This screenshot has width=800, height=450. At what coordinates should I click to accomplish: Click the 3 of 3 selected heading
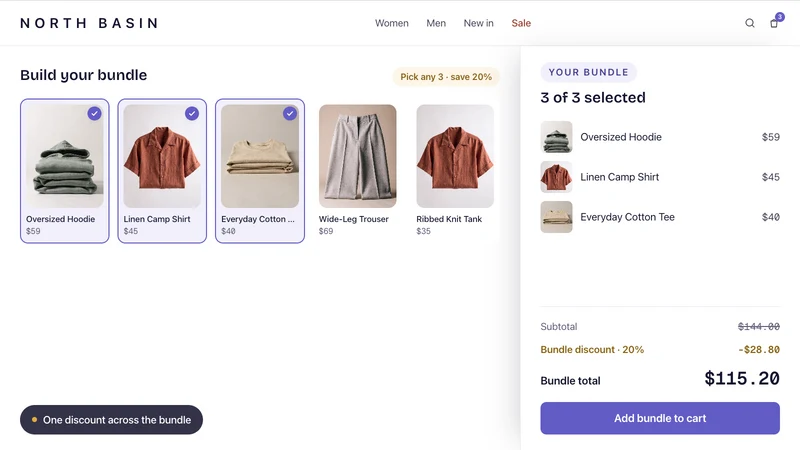pyautogui.click(x=593, y=97)
